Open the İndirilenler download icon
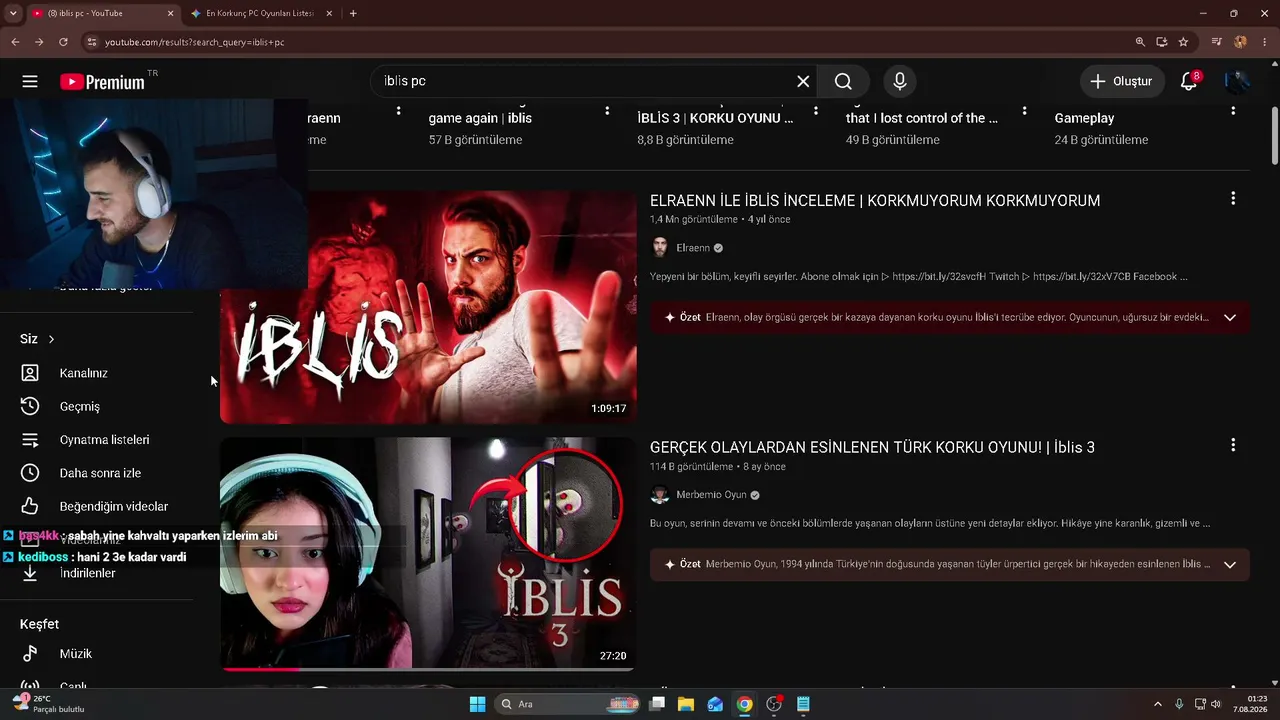 click(x=30, y=573)
